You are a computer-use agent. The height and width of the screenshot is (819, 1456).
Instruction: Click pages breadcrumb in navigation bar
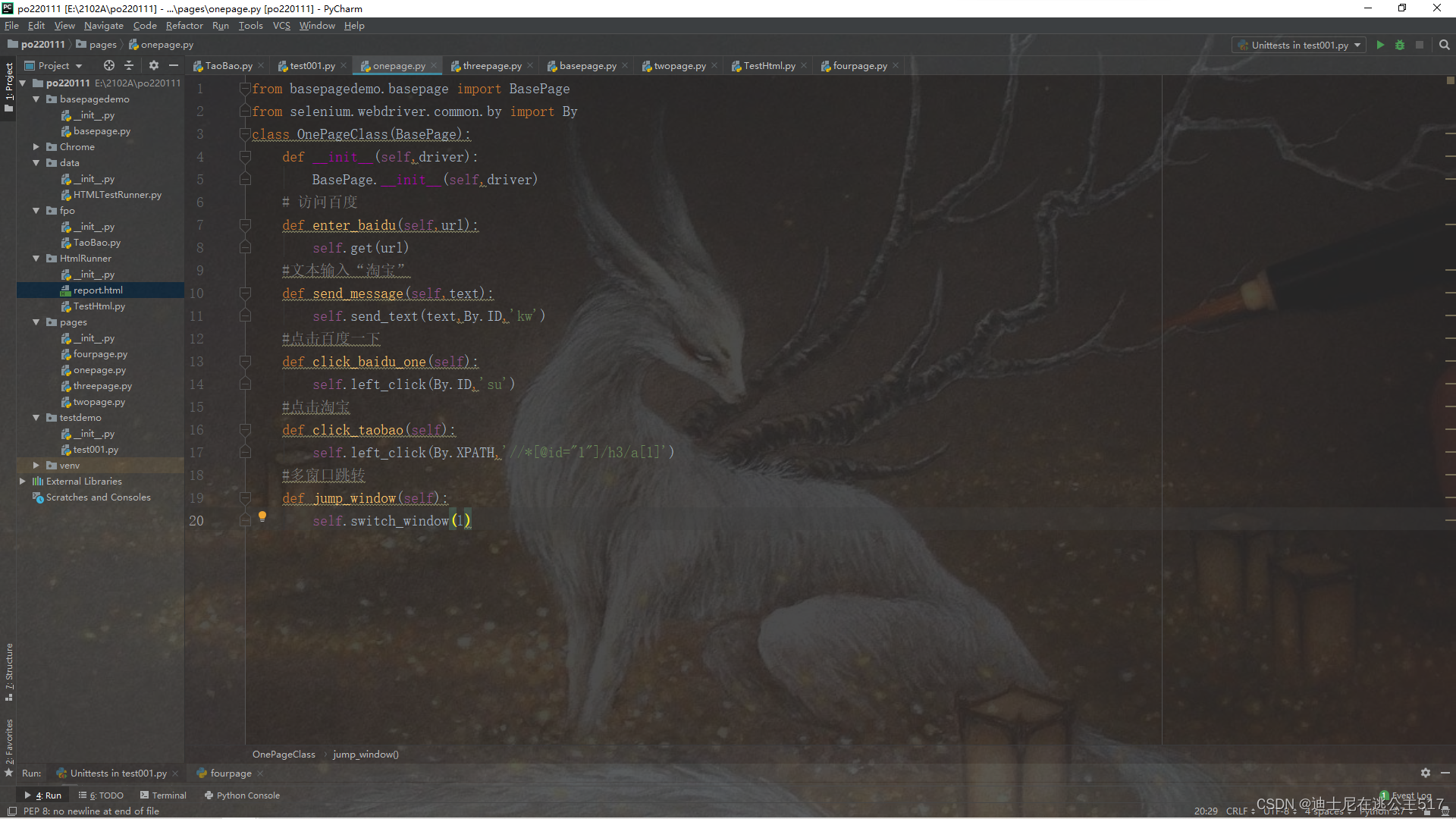pos(97,45)
